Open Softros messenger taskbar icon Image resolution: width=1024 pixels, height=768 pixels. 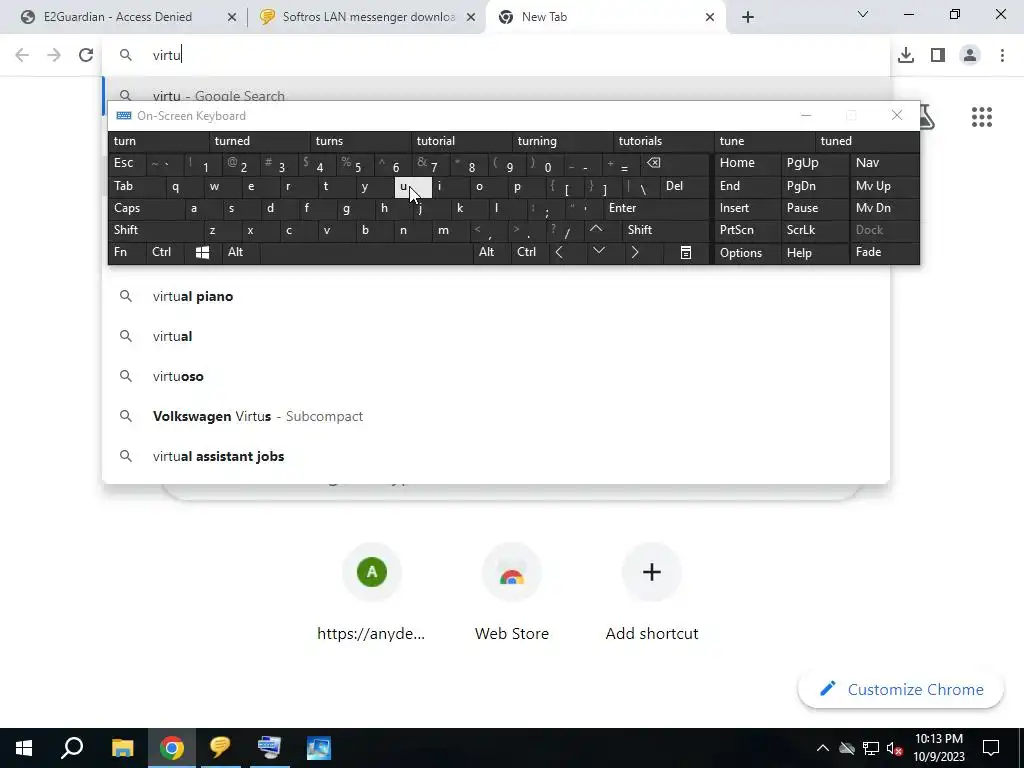click(x=220, y=748)
